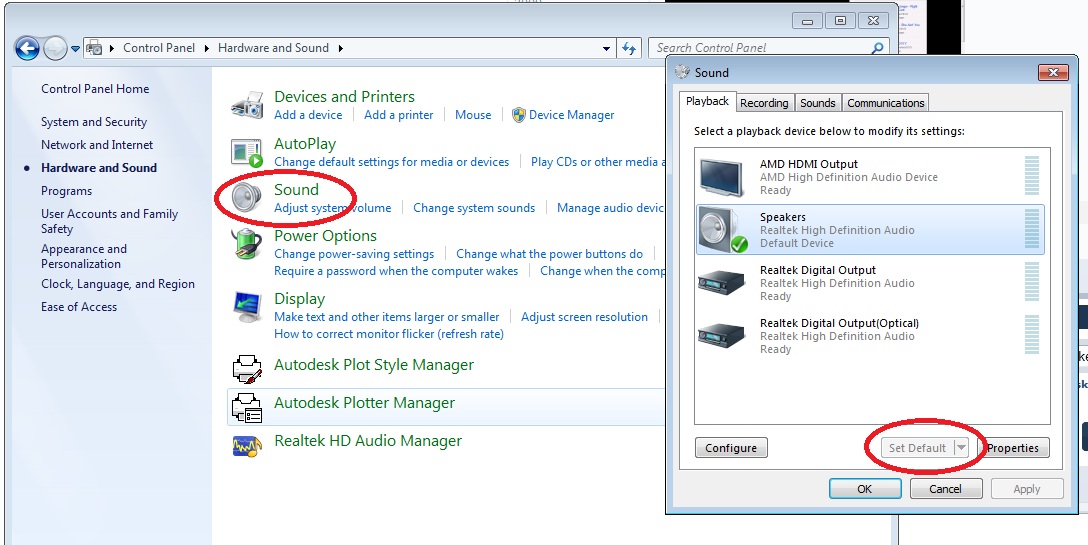
Task: Expand arrow after Control Panel breadcrumb
Action: [207, 49]
